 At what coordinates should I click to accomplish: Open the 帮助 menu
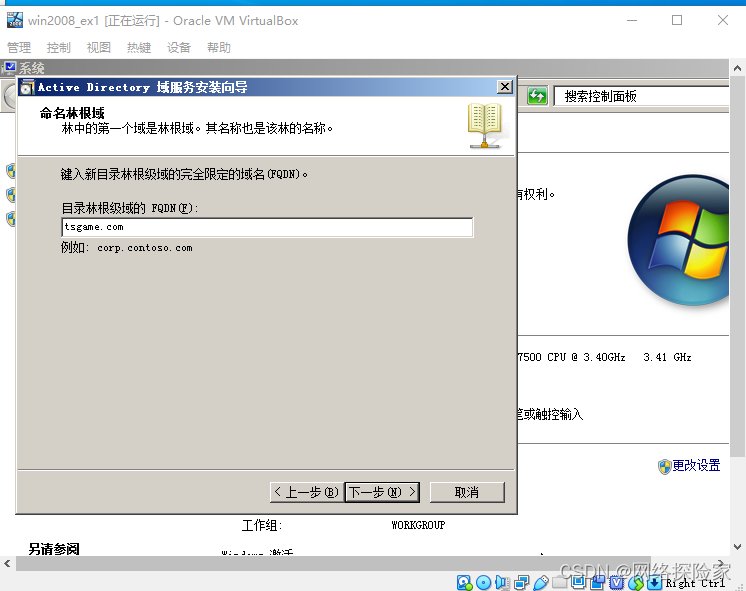coord(219,48)
